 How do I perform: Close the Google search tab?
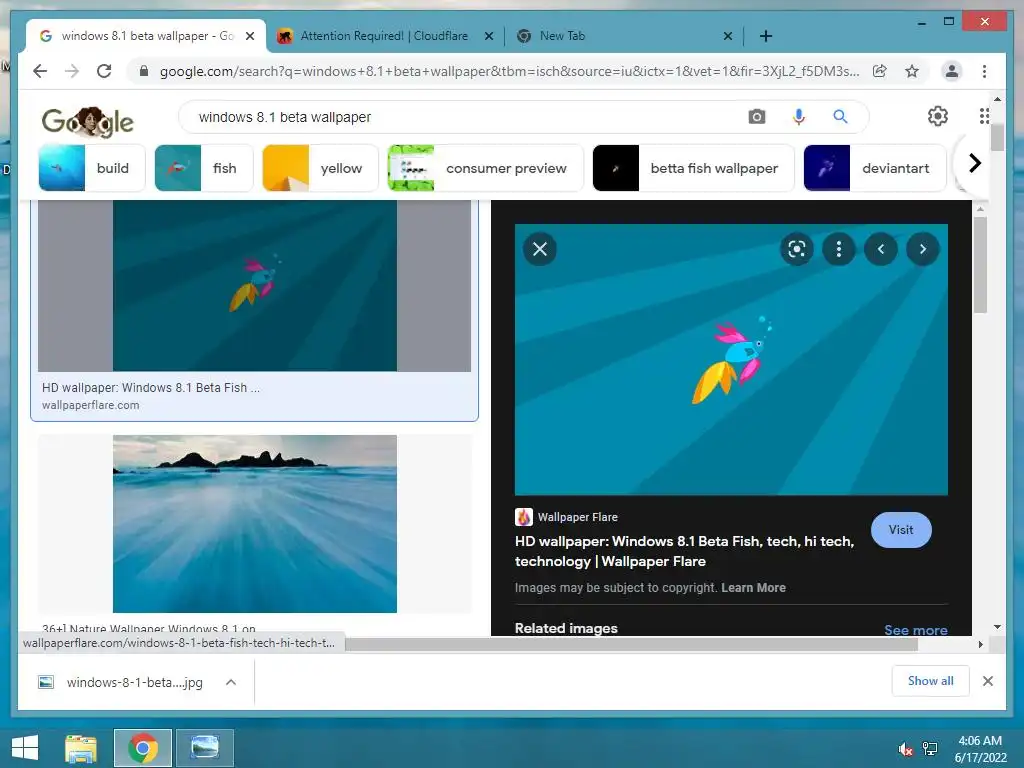click(249, 36)
